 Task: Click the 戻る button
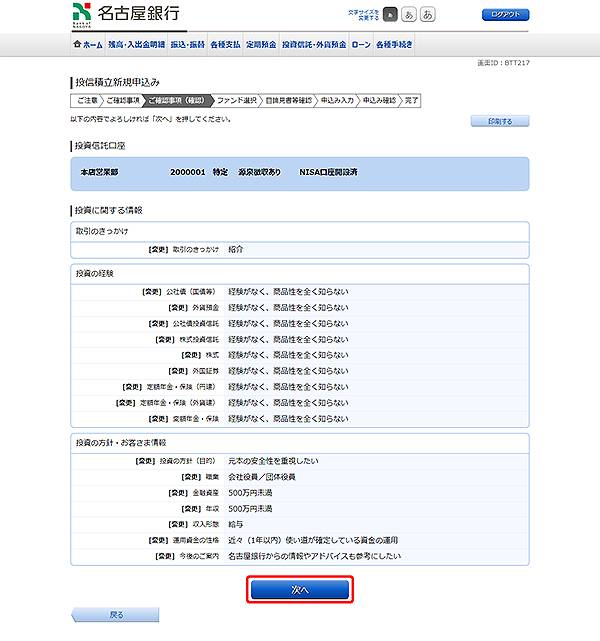[x=115, y=614]
